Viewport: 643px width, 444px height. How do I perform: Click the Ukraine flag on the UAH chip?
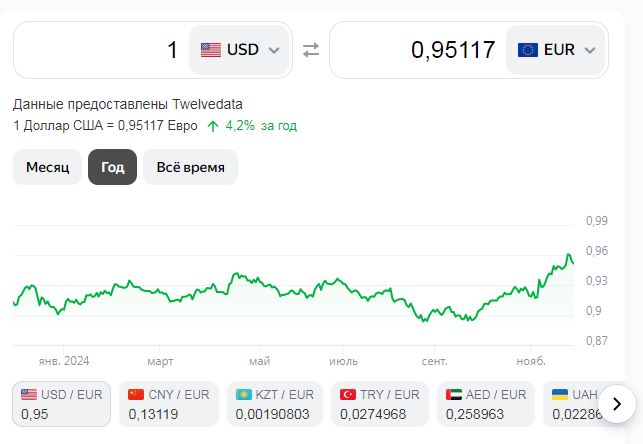tap(560, 395)
